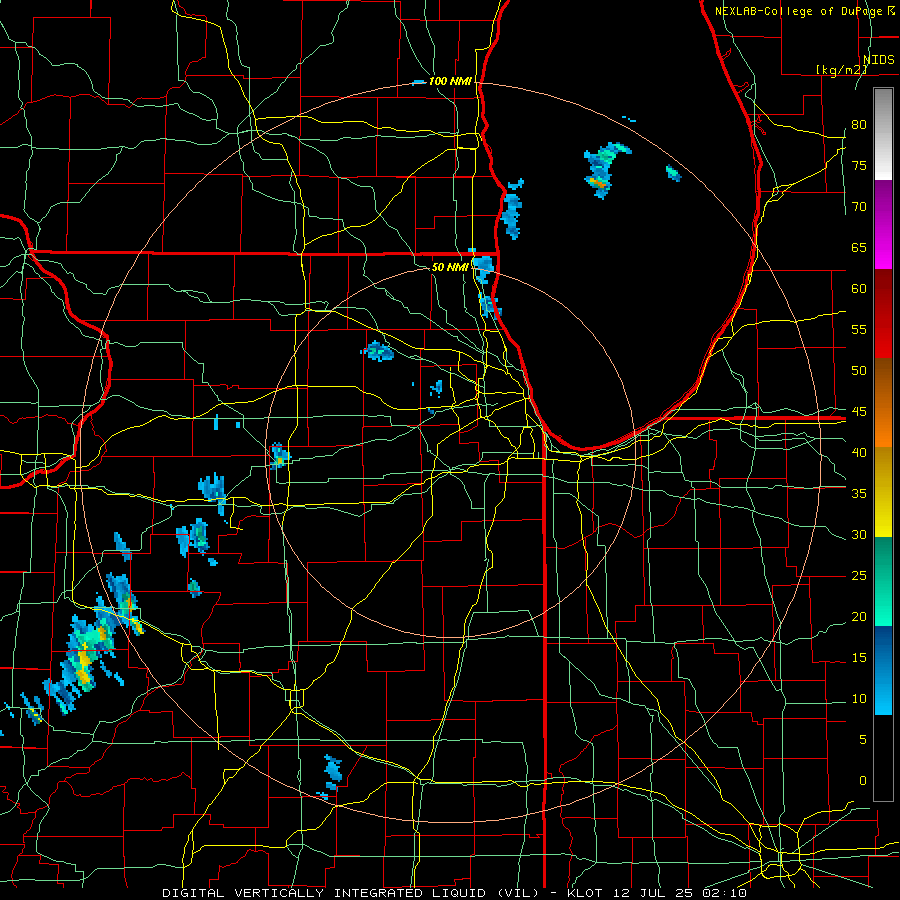Screen dimensions: 900x900
Task: Click the green segment of color scale
Action: coord(883,581)
